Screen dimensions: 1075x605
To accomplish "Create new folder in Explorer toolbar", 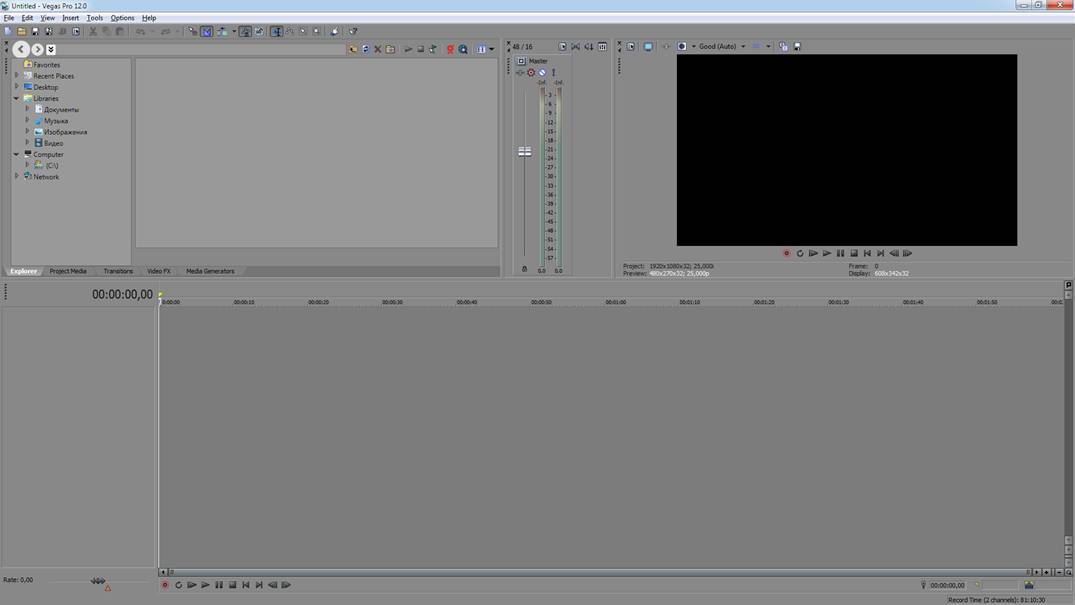I will 390,49.
